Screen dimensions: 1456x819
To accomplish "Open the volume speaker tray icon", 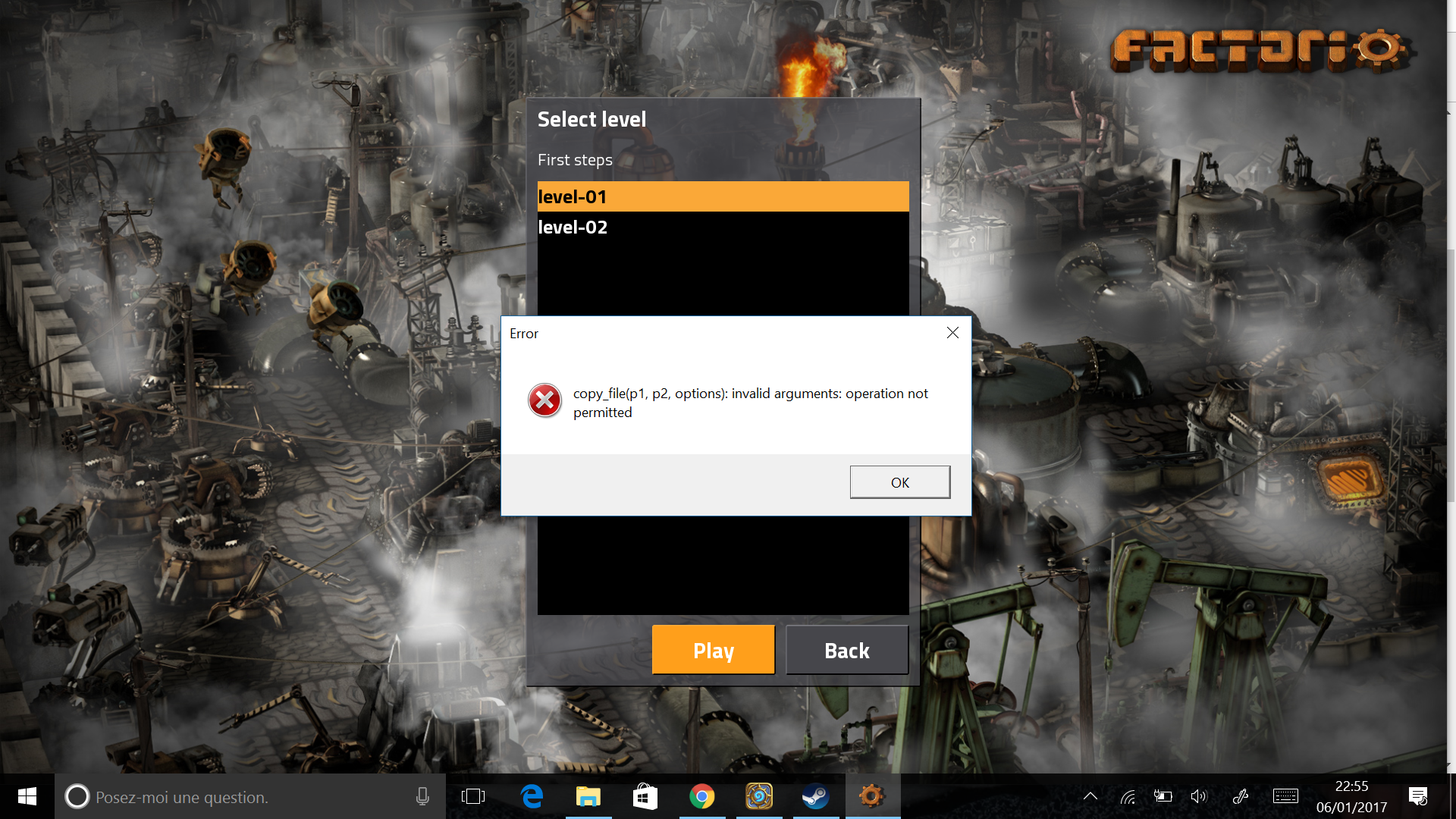I will [1198, 796].
